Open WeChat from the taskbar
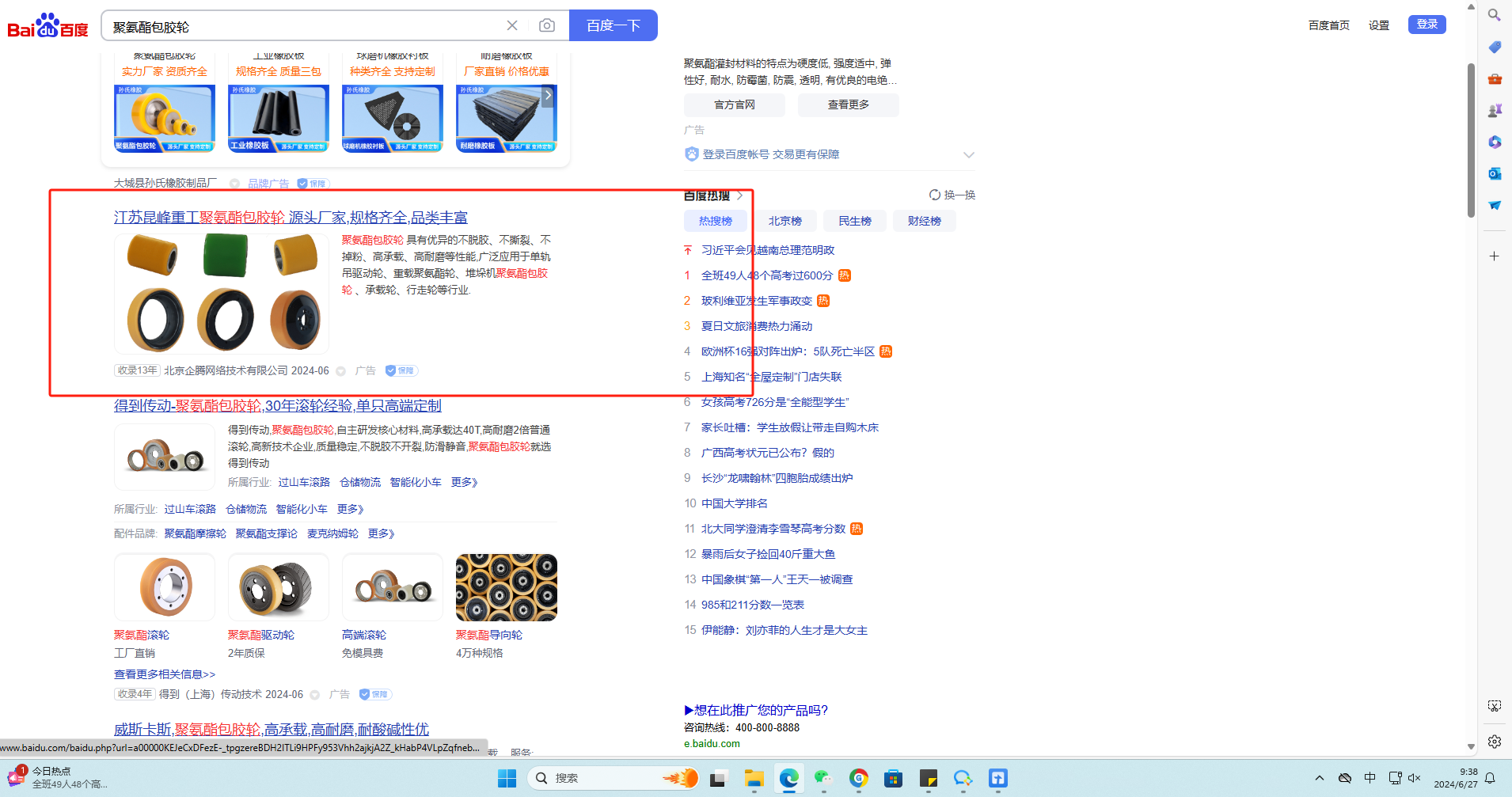Viewport: 1512px width, 797px height. (823, 778)
